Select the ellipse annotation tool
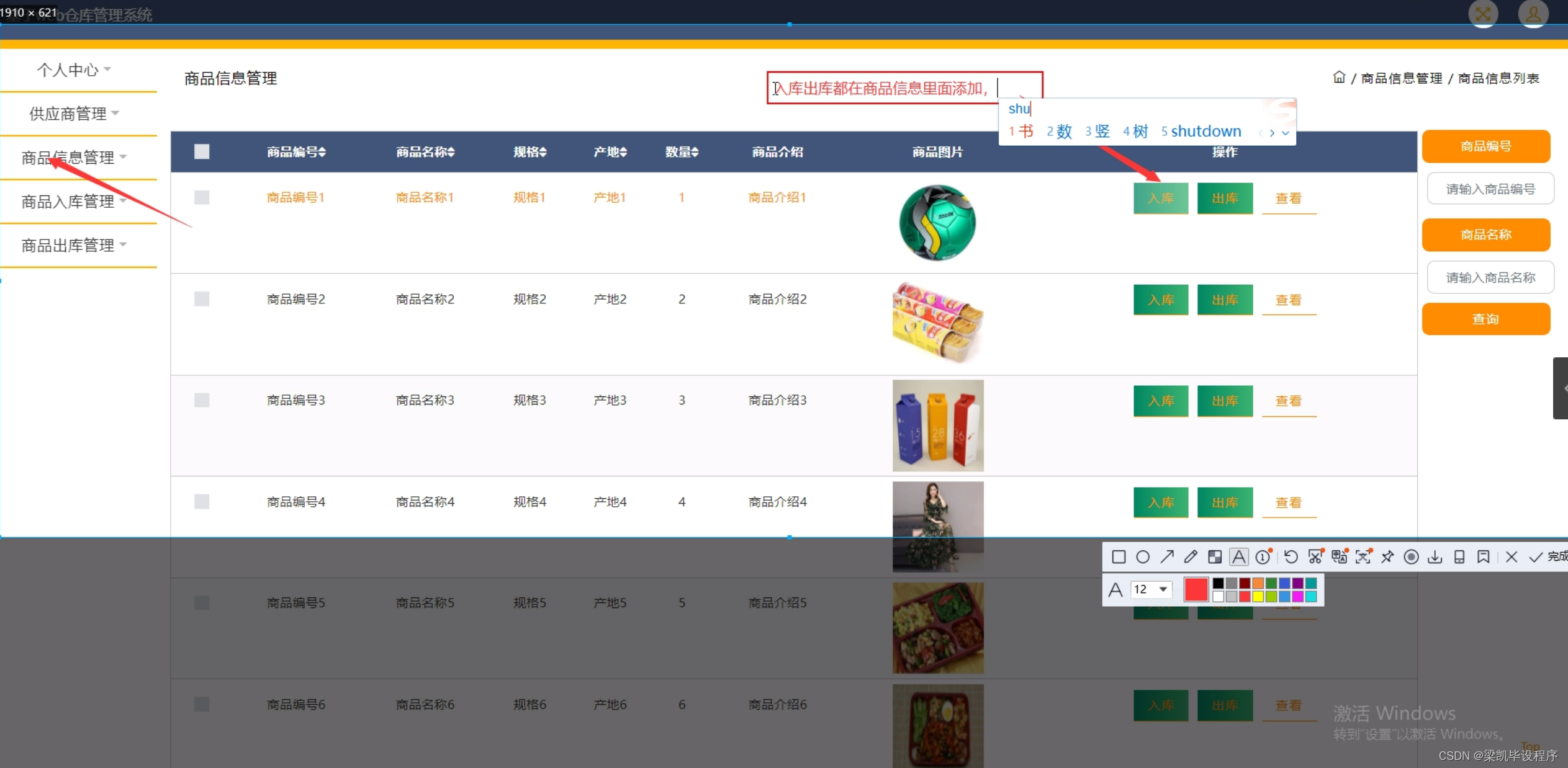Viewport: 1568px width, 768px height. [x=1143, y=557]
